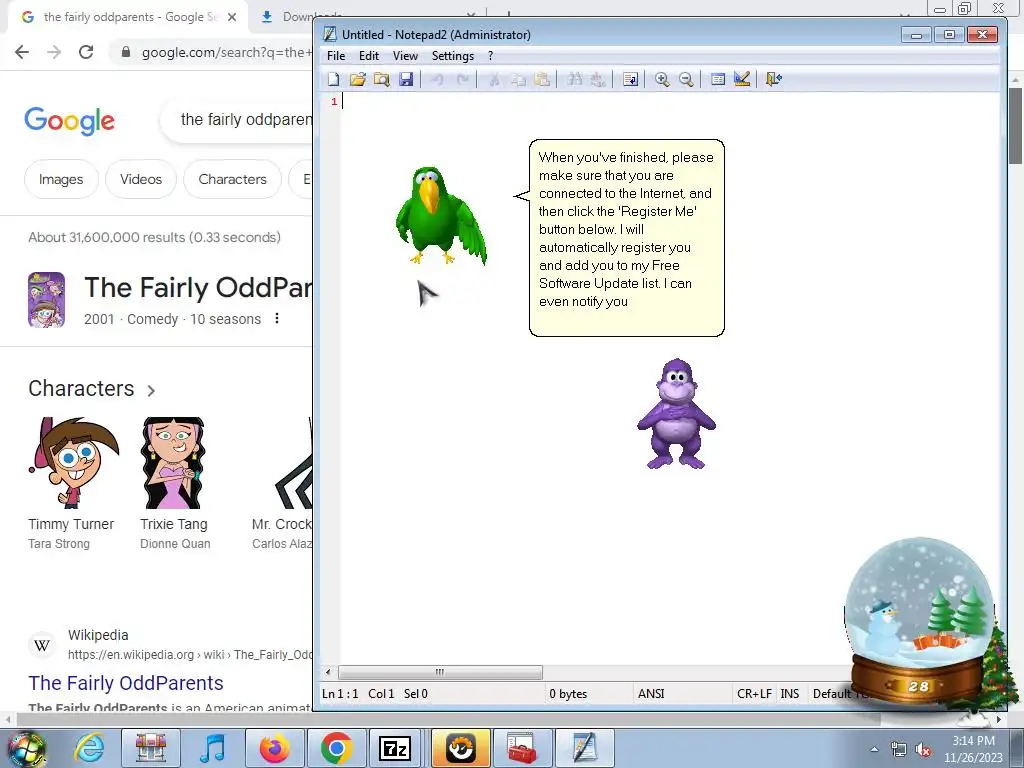This screenshot has width=1024, height=768.
Task: Click the Exit door icon in toolbar
Action: pos(774,80)
